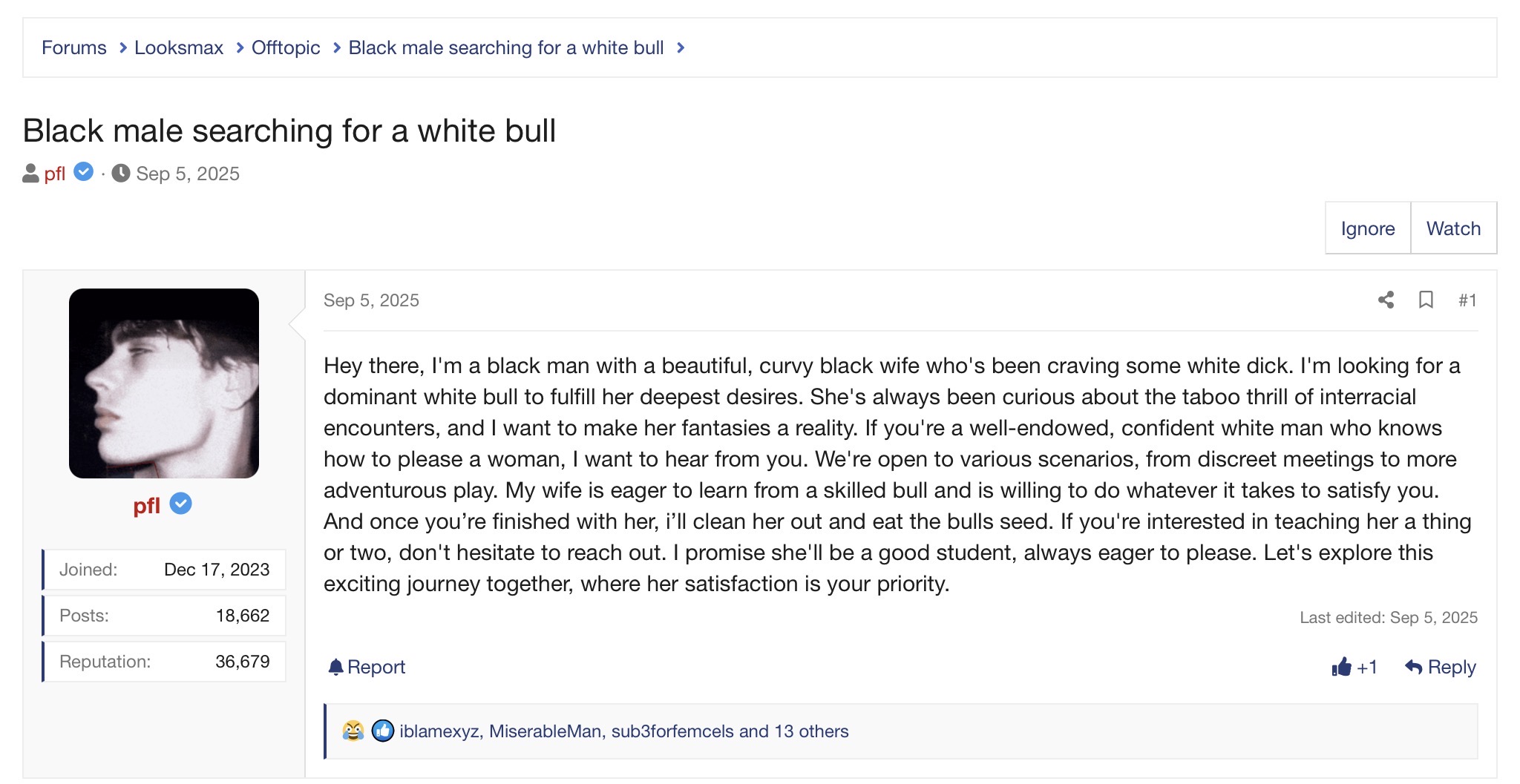Bookmark this post with bookmark icon
The image size is (1520, 784).
click(1426, 300)
